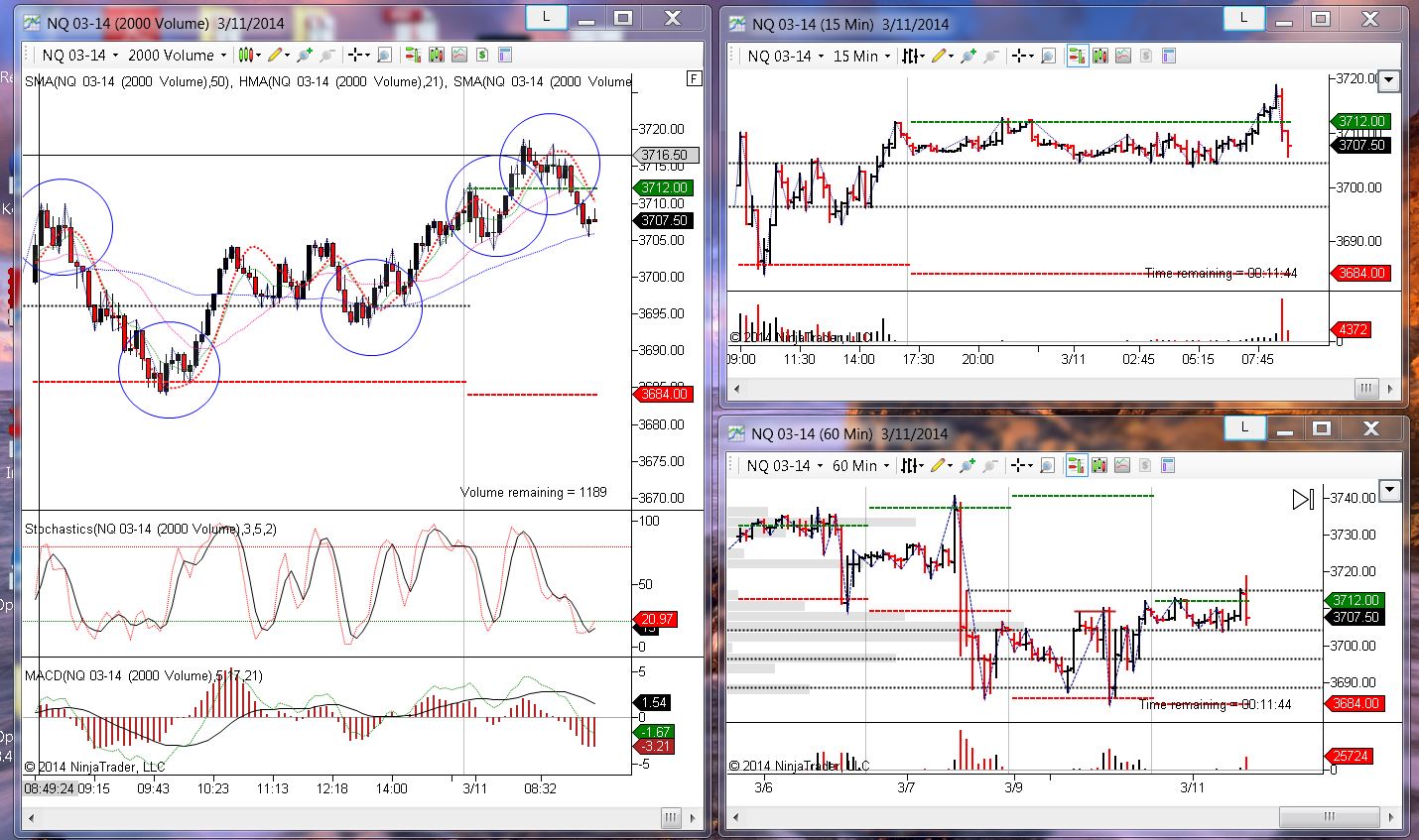
Task: Click scrollbar thumb under 60 Min chart
Action: (x=1329, y=817)
